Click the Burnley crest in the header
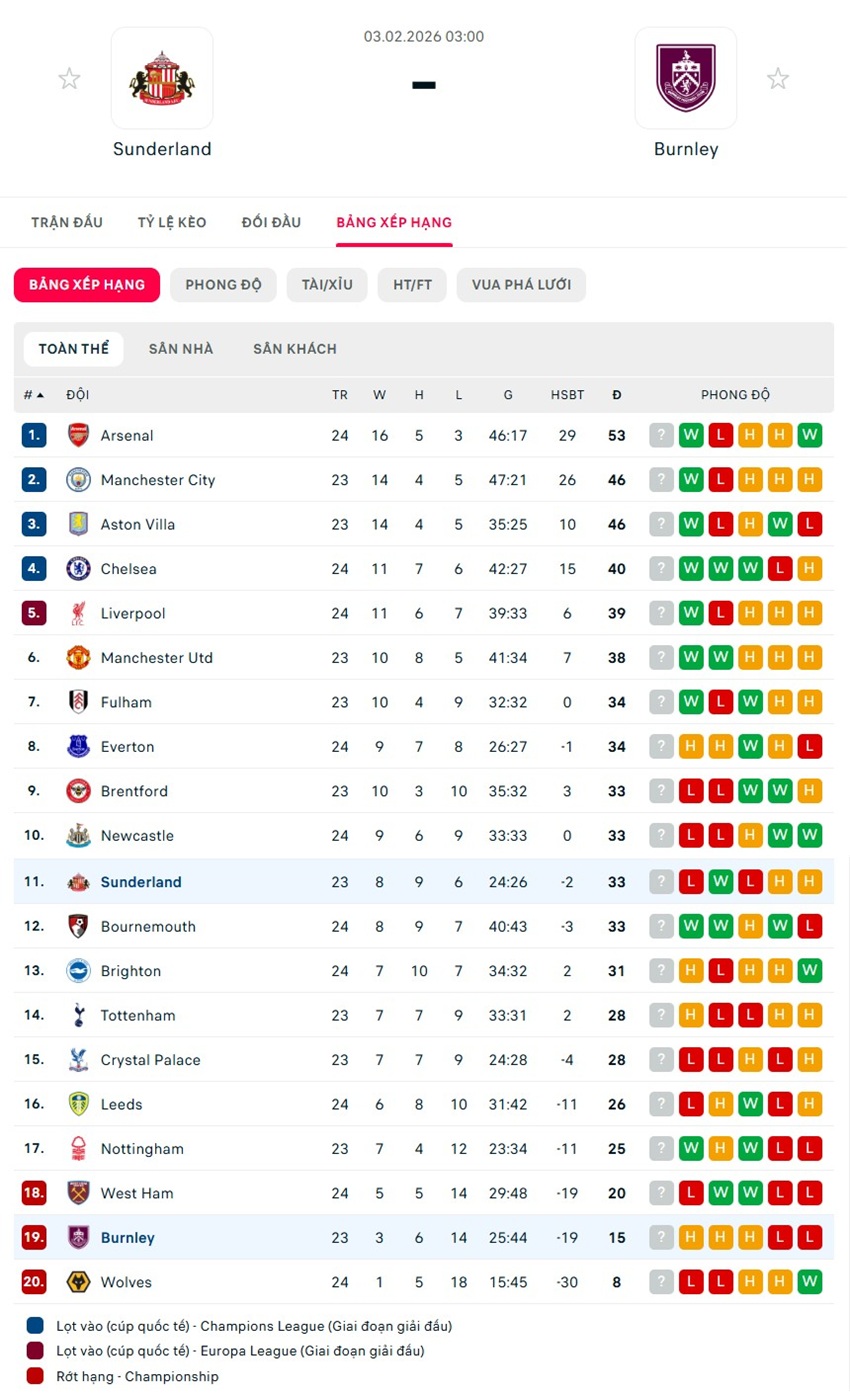This screenshot has width=850, height=1395. click(x=686, y=78)
